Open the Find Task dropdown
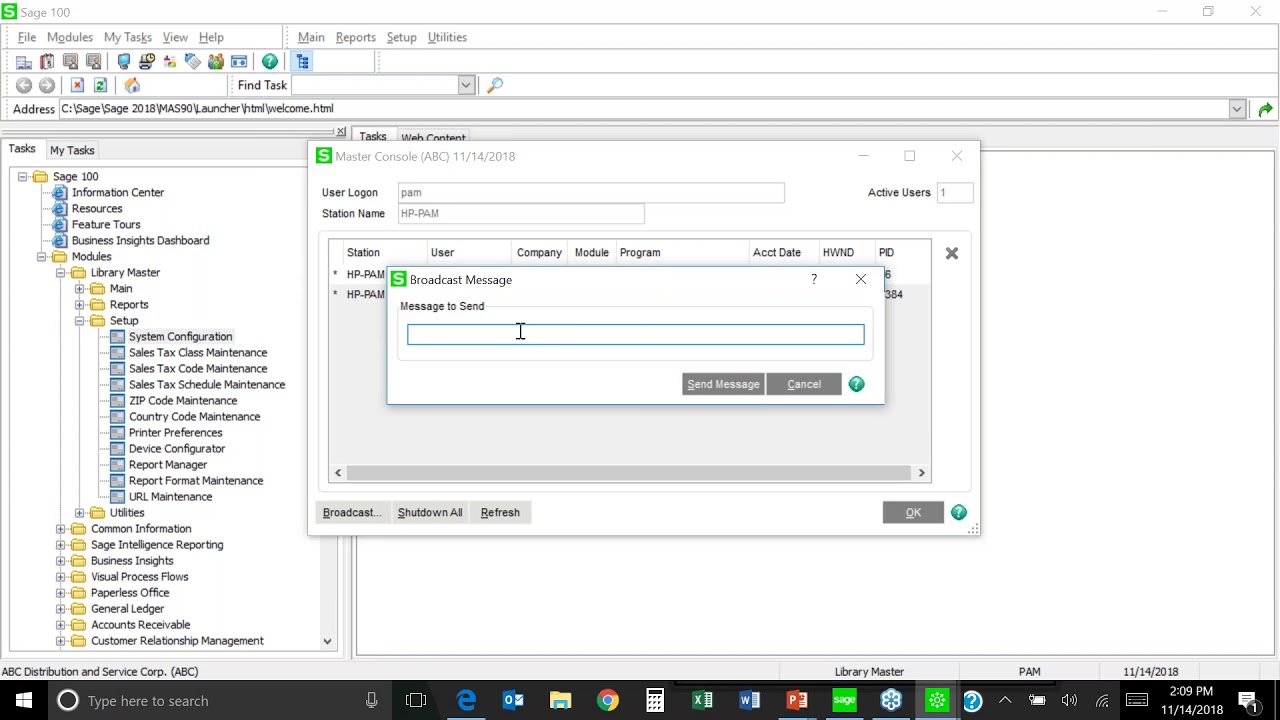 click(x=466, y=86)
